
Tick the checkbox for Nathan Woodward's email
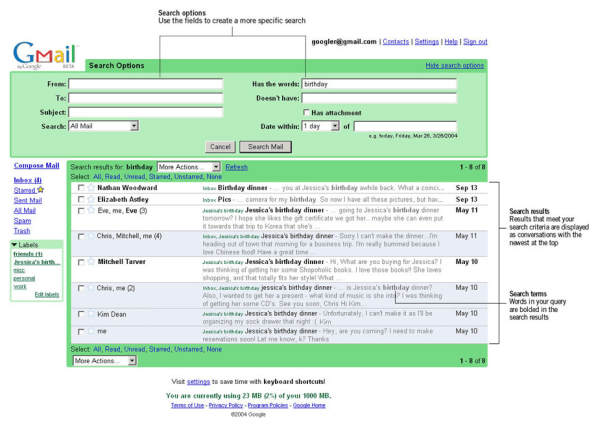tap(81, 188)
